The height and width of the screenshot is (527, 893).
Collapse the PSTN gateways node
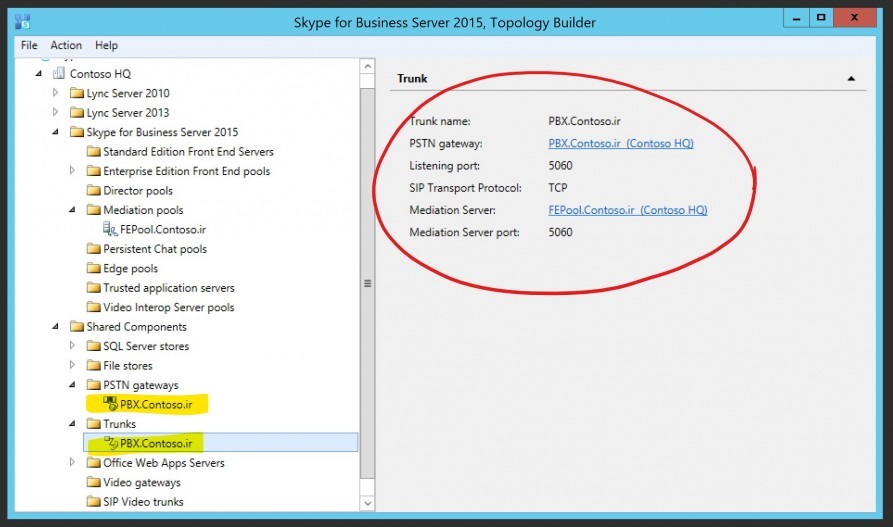[72, 385]
